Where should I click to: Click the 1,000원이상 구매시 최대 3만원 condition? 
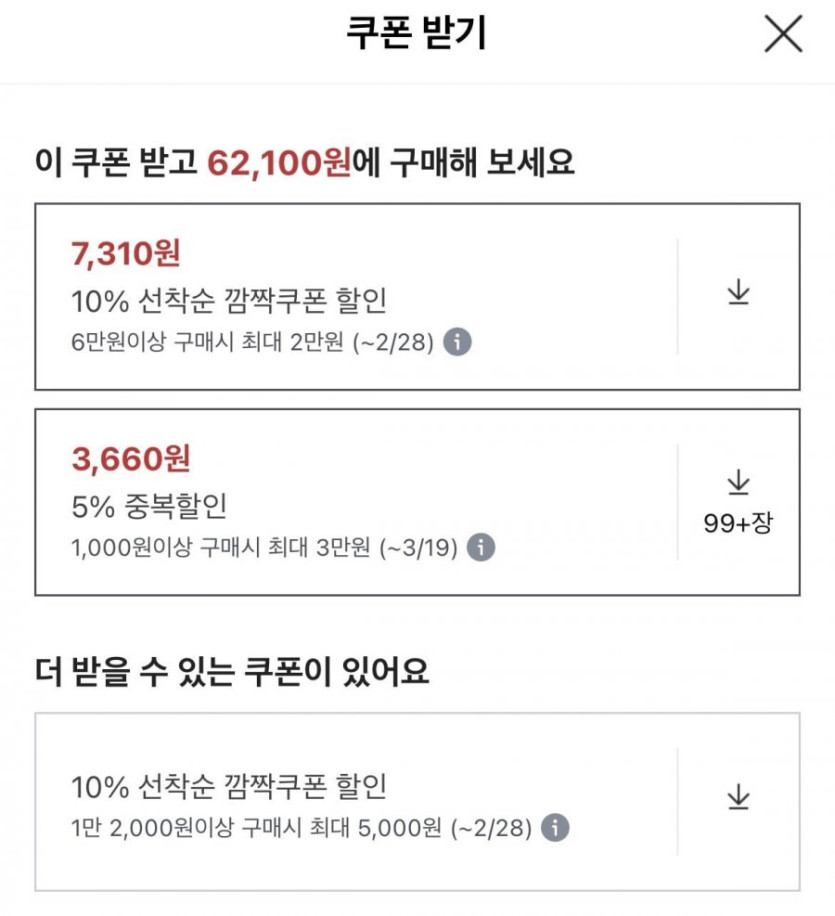pyautogui.click(x=264, y=548)
